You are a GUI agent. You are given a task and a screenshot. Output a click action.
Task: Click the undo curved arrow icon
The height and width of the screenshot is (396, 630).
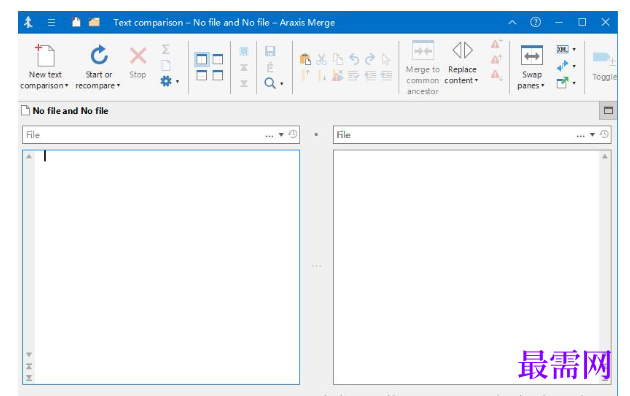[354, 59]
